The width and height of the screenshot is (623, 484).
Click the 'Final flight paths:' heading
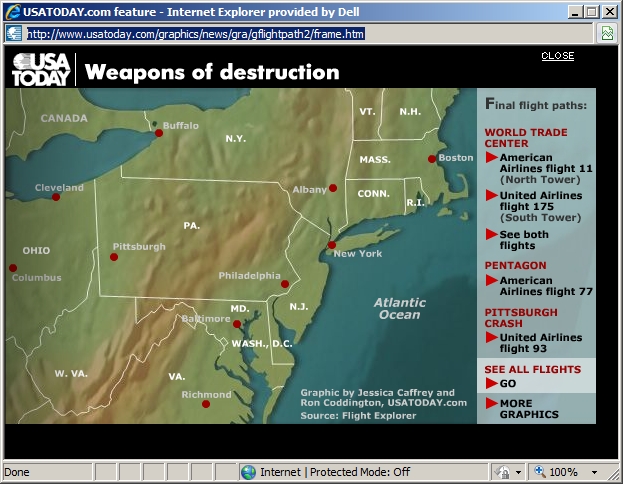[x=536, y=105]
